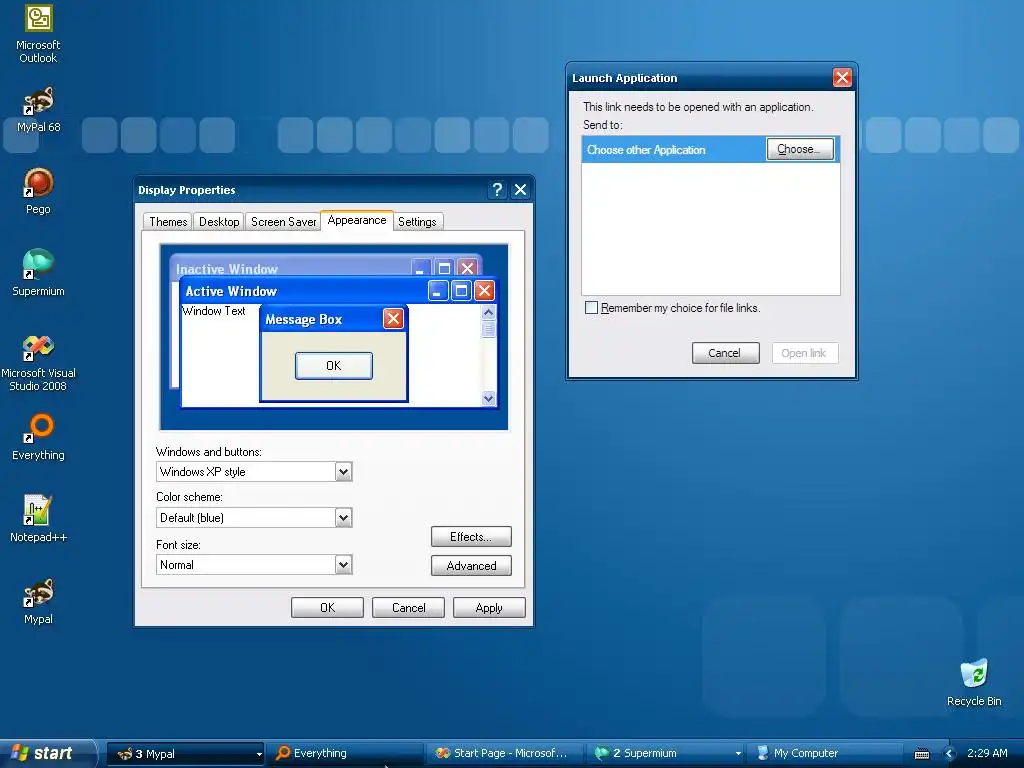Switch to My Computer taskbar button
This screenshot has height=768, width=1024.
pos(827,754)
